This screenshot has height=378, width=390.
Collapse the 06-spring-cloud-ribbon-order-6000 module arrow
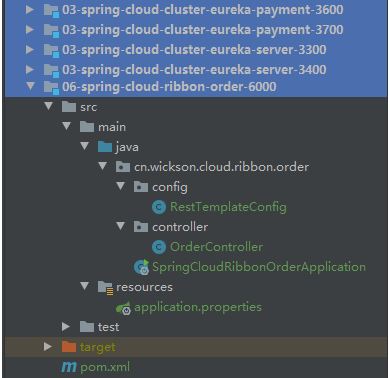31,86
